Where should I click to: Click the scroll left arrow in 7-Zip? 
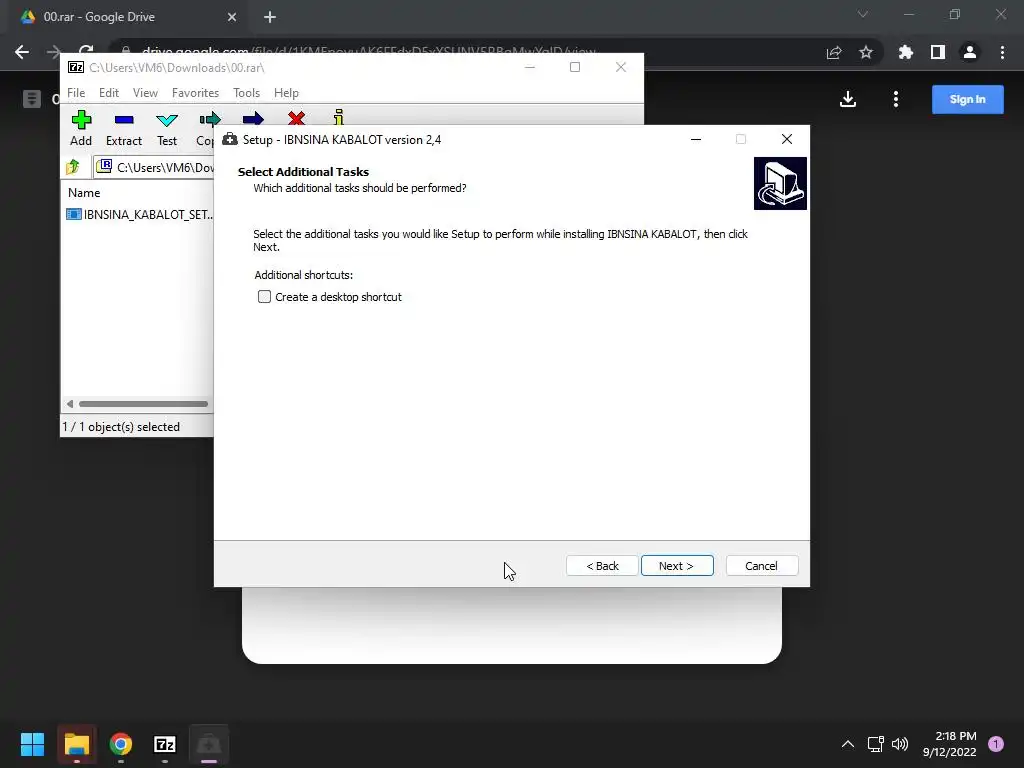70,404
